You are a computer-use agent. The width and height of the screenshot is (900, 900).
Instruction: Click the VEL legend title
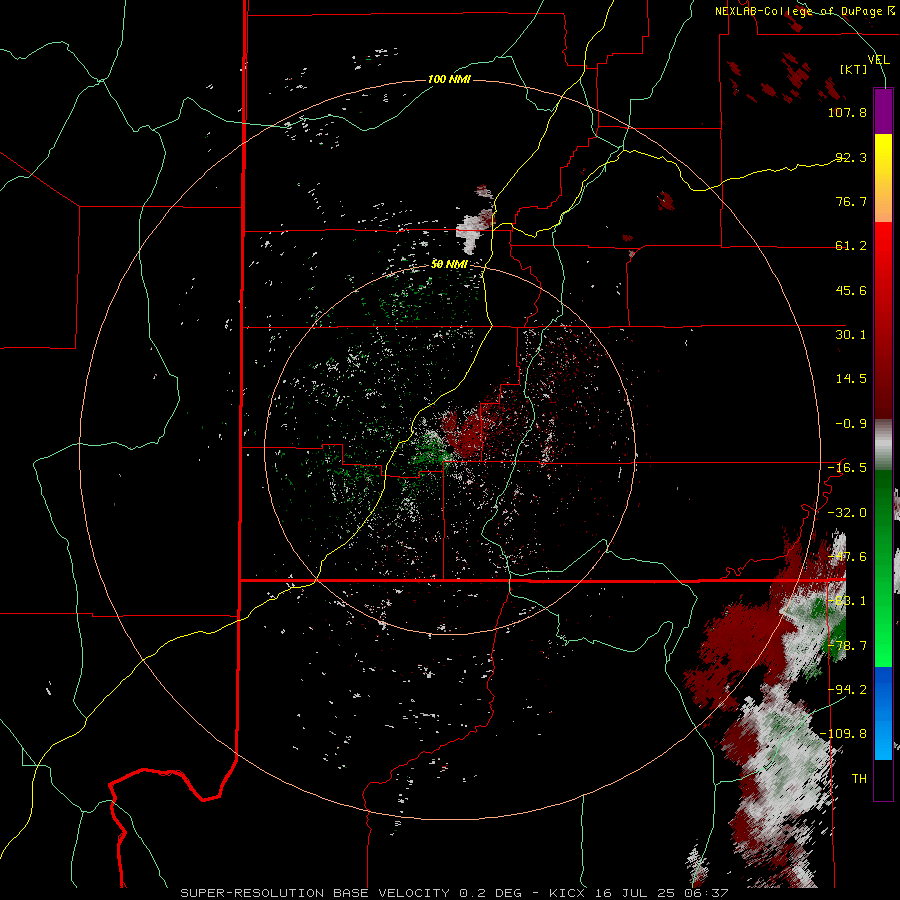click(878, 60)
